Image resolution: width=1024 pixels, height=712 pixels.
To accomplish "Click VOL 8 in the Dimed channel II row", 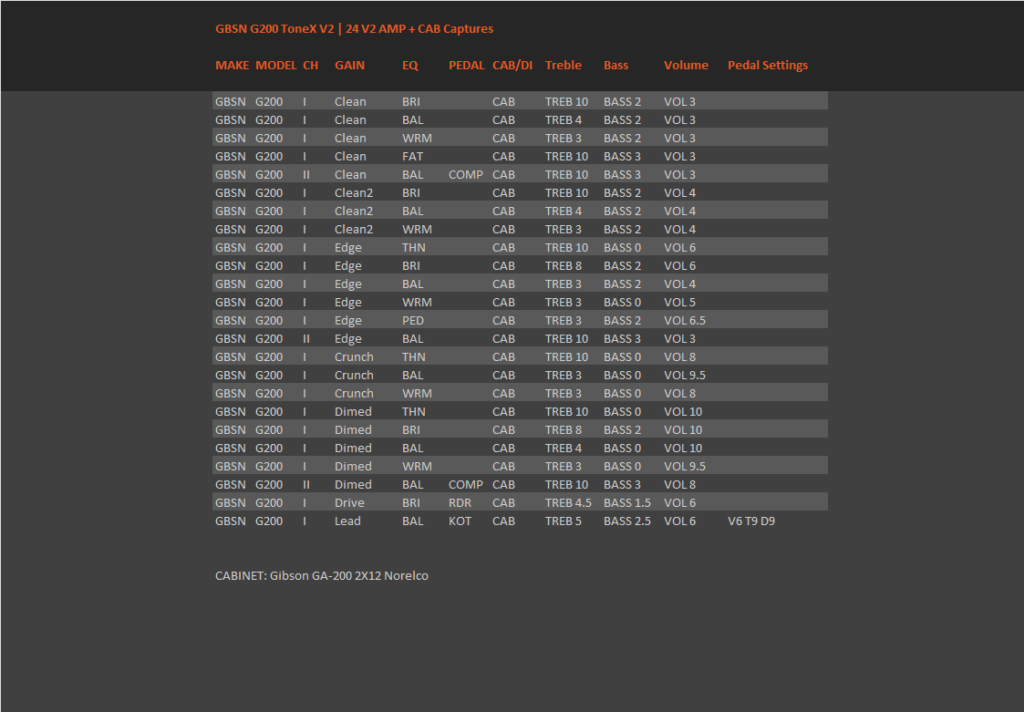I will pos(679,485).
